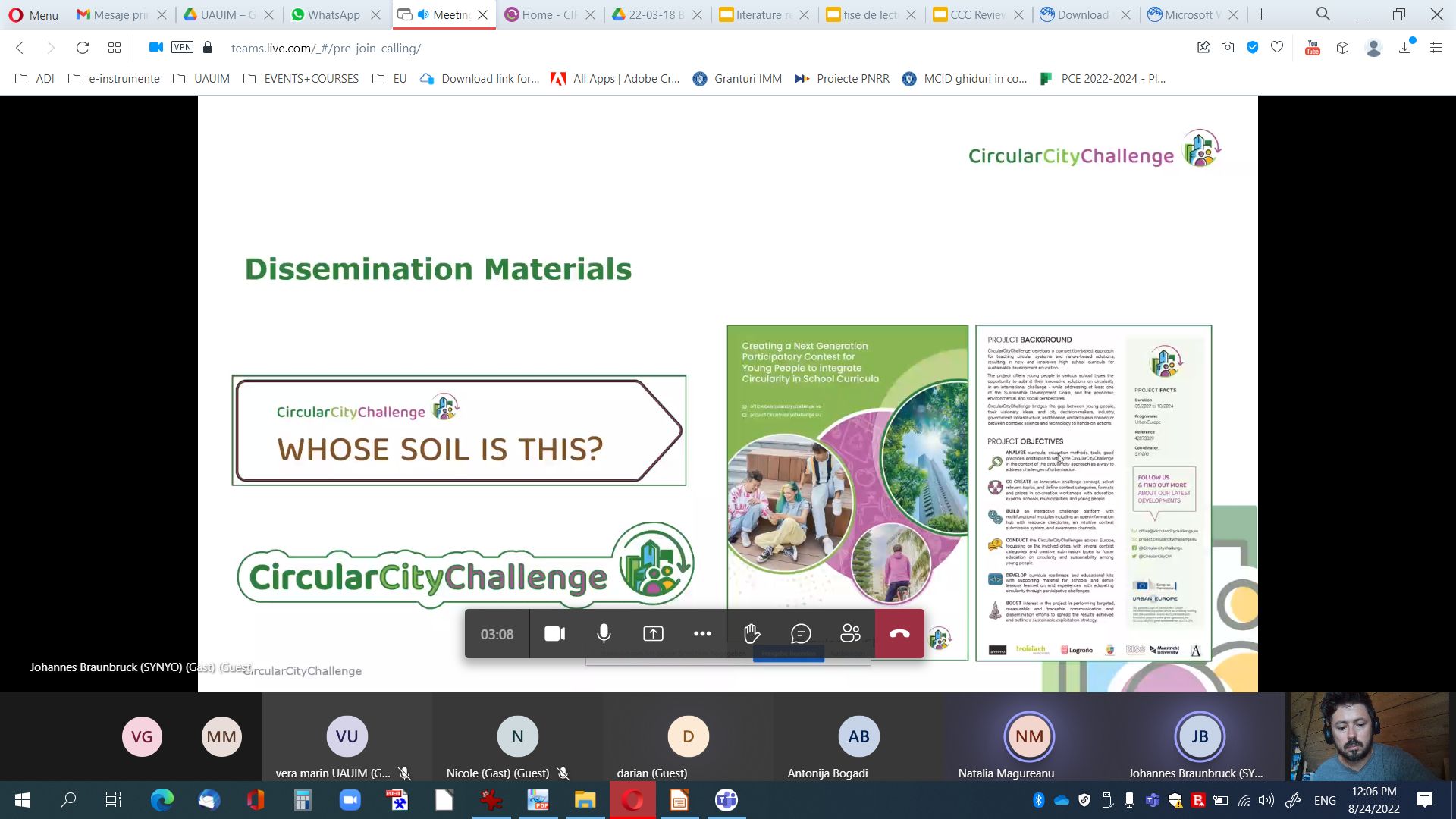Select Nicole (Gast) participant tile

coord(517,736)
